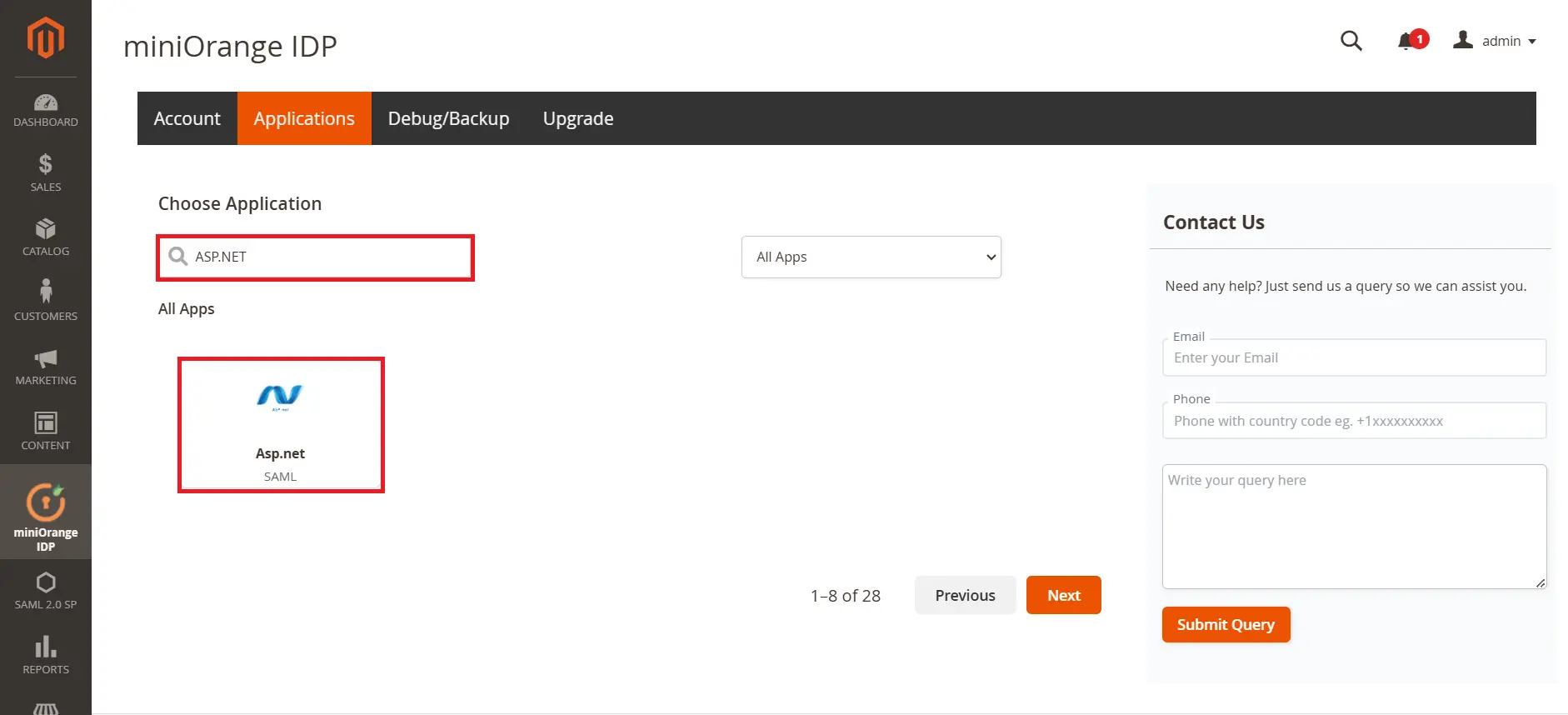Open the Debug/Backup tab
Screen dimensions: 1568x715
point(448,118)
